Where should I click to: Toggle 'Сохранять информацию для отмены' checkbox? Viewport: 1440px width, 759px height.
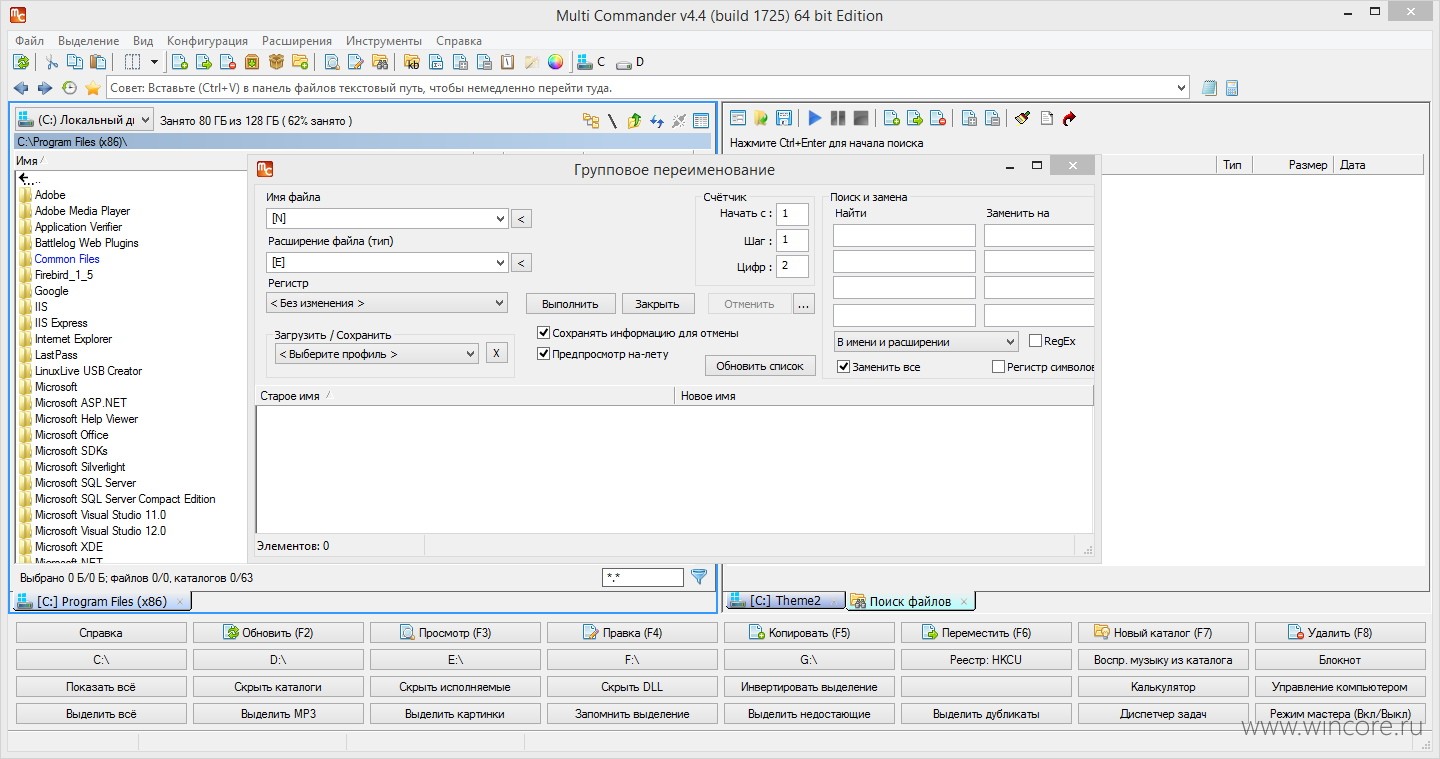(544, 333)
